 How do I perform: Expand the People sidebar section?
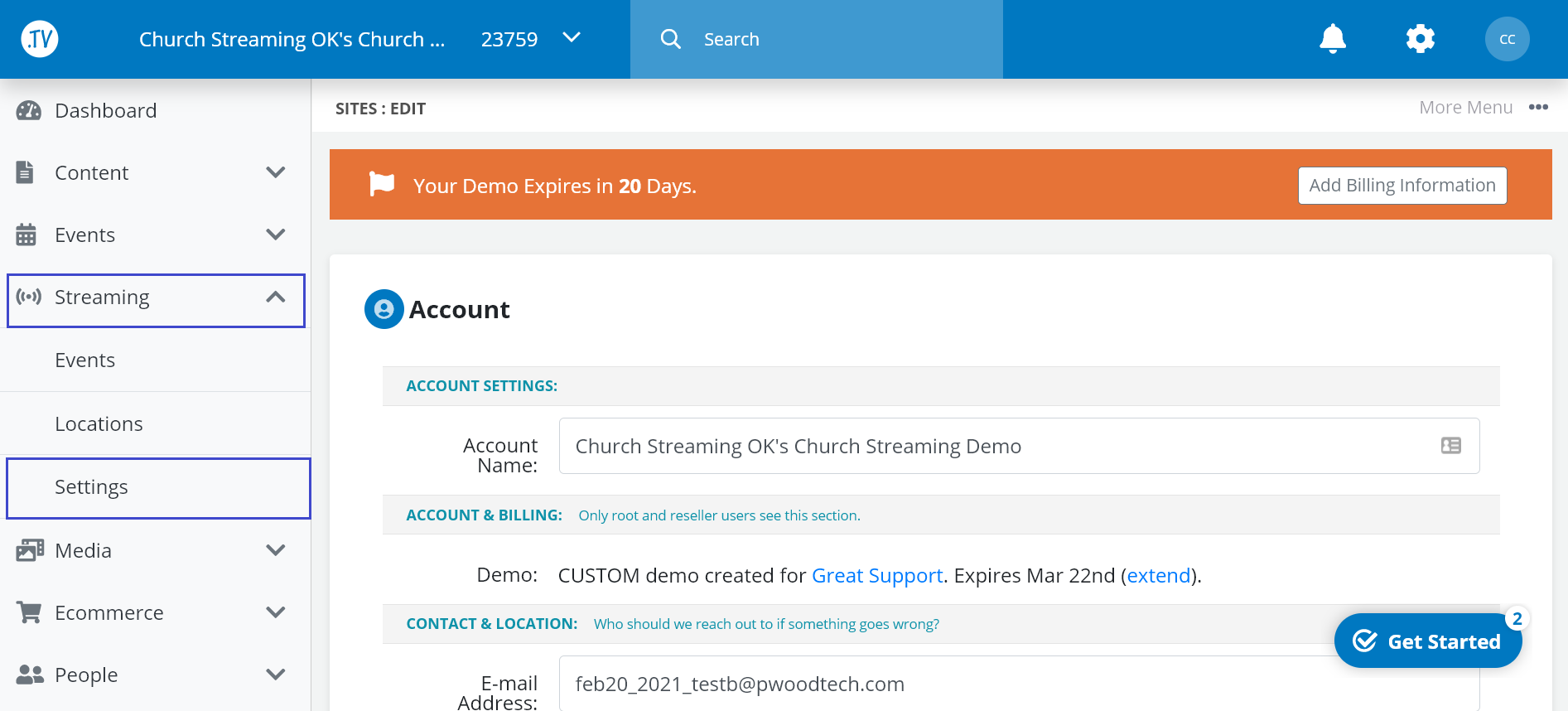pyautogui.click(x=275, y=675)
